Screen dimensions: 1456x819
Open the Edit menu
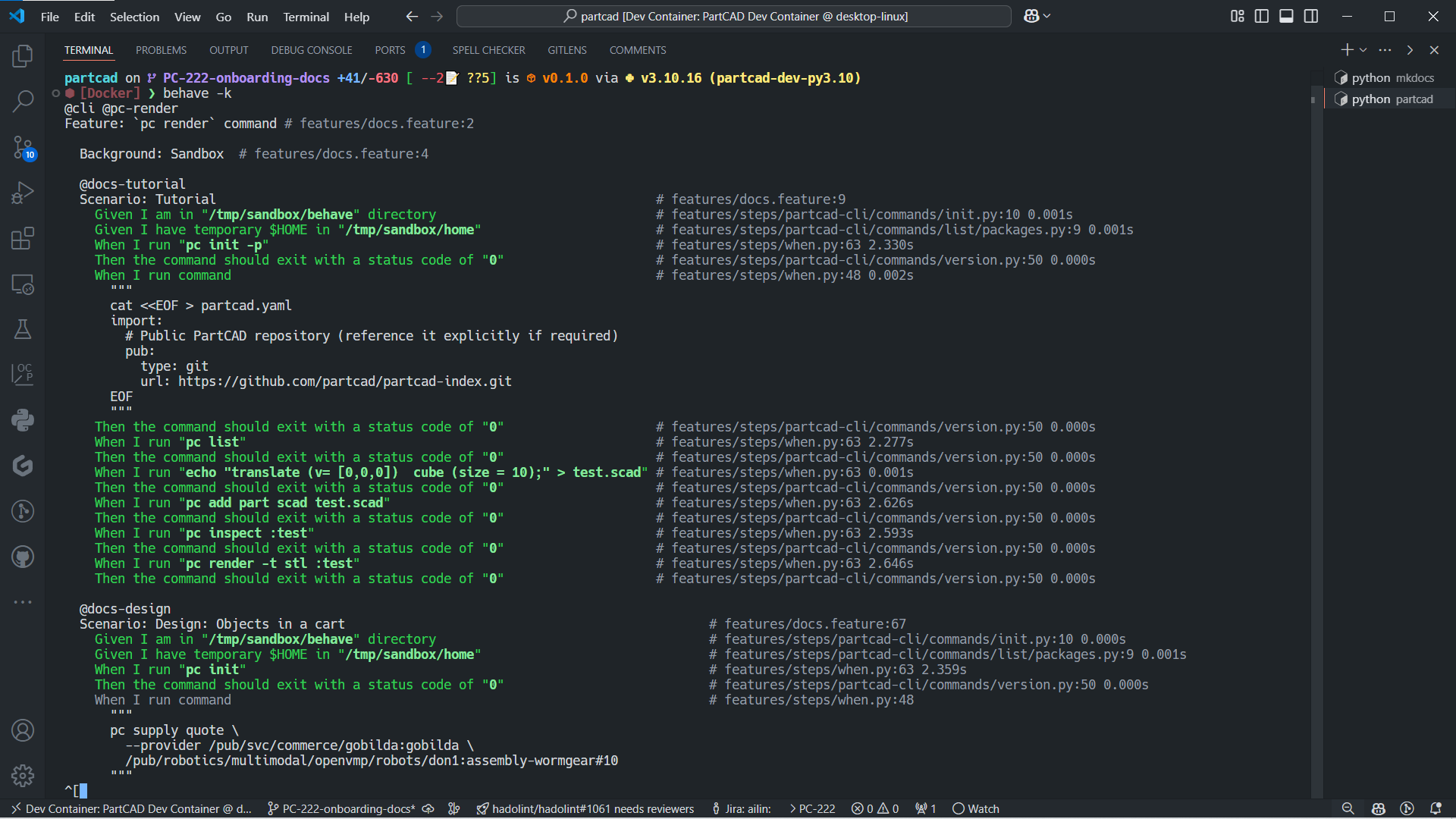coord(84,17)
